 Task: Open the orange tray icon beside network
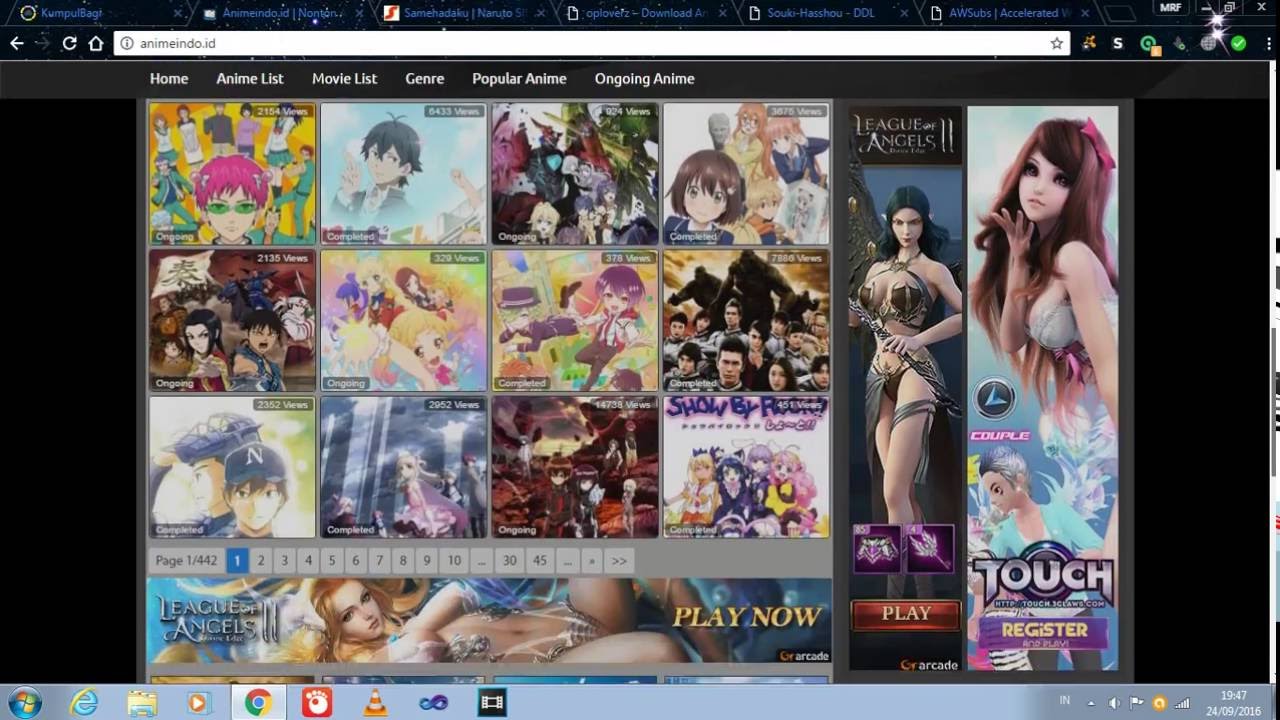tap(1160, 702)
